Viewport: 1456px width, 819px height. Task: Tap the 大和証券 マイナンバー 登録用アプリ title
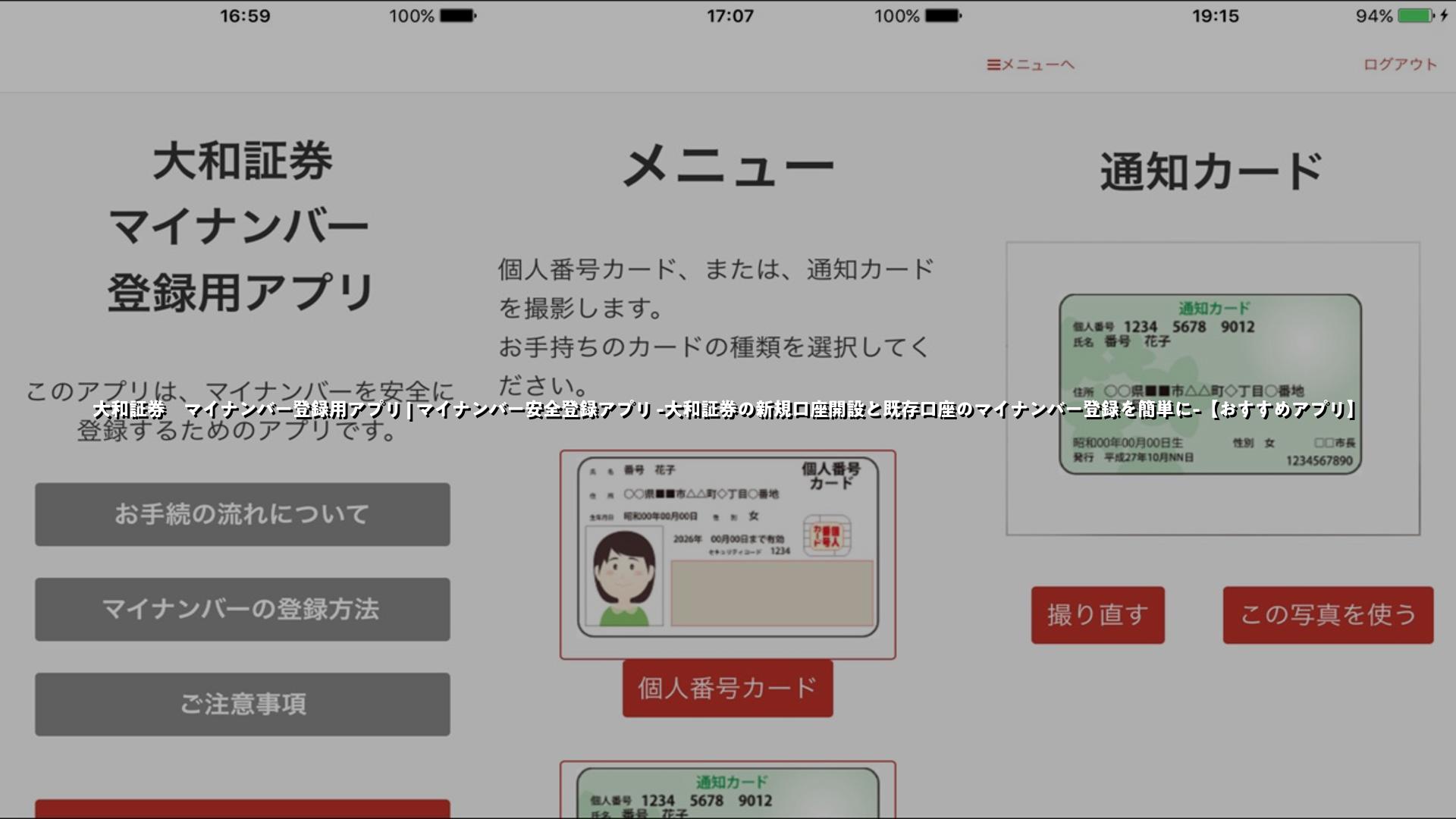241,227
